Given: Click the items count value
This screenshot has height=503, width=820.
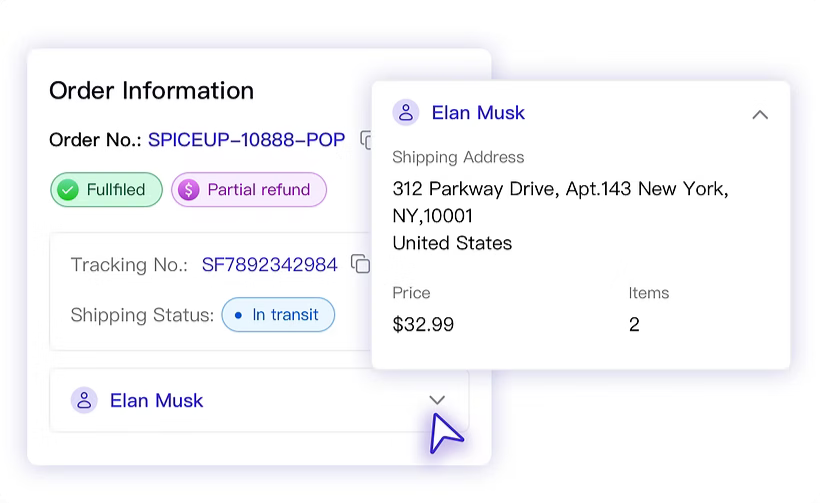Looking at the screenshot, I should click(634, 324).
